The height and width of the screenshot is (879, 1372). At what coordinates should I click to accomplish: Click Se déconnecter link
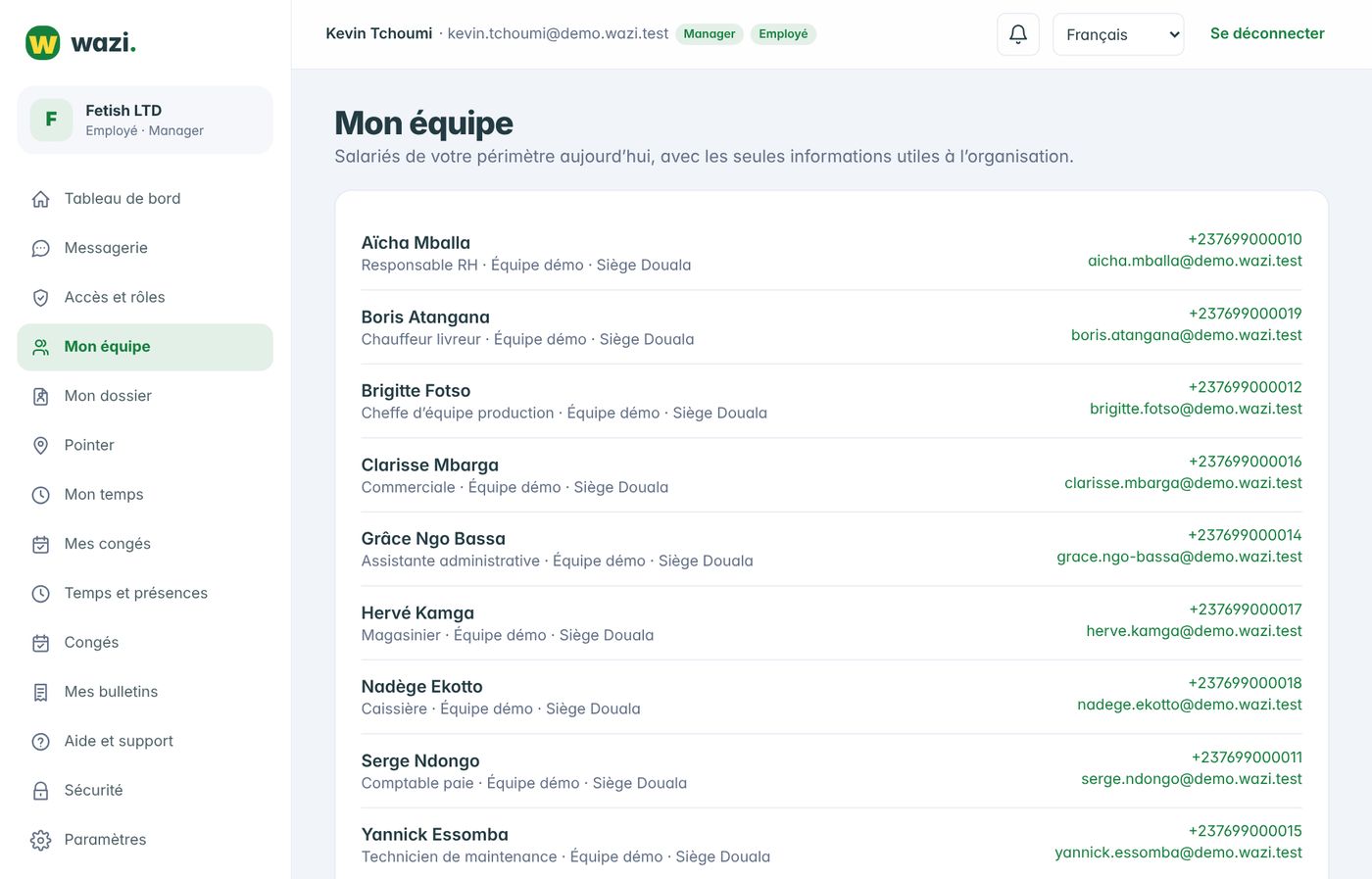(x=1267, y=33)
